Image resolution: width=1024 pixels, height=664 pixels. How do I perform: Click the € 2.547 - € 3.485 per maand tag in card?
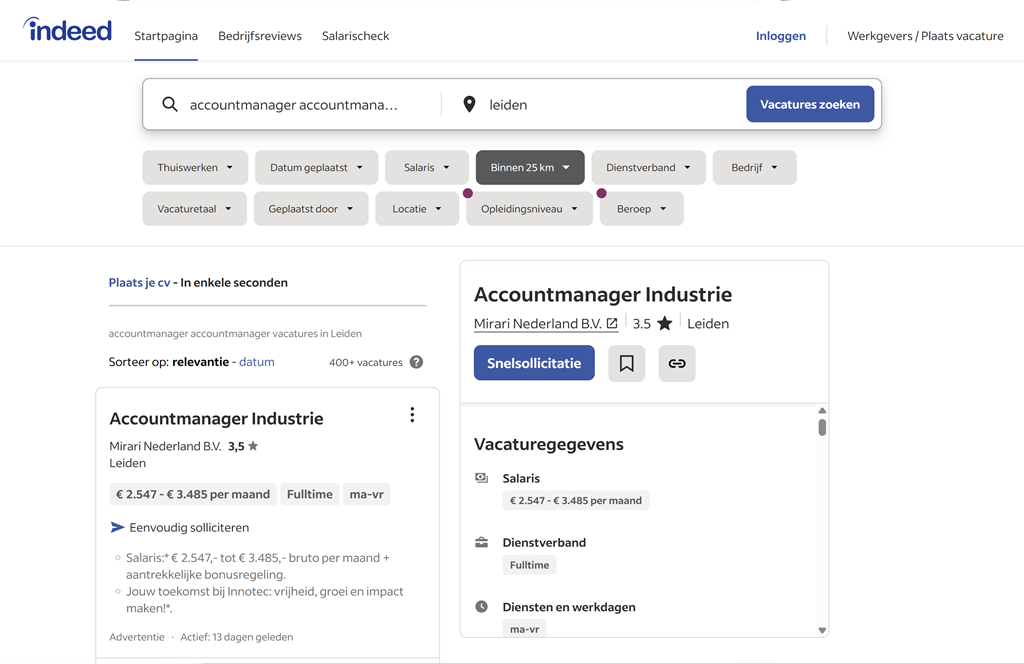click(x=193, y=494)
